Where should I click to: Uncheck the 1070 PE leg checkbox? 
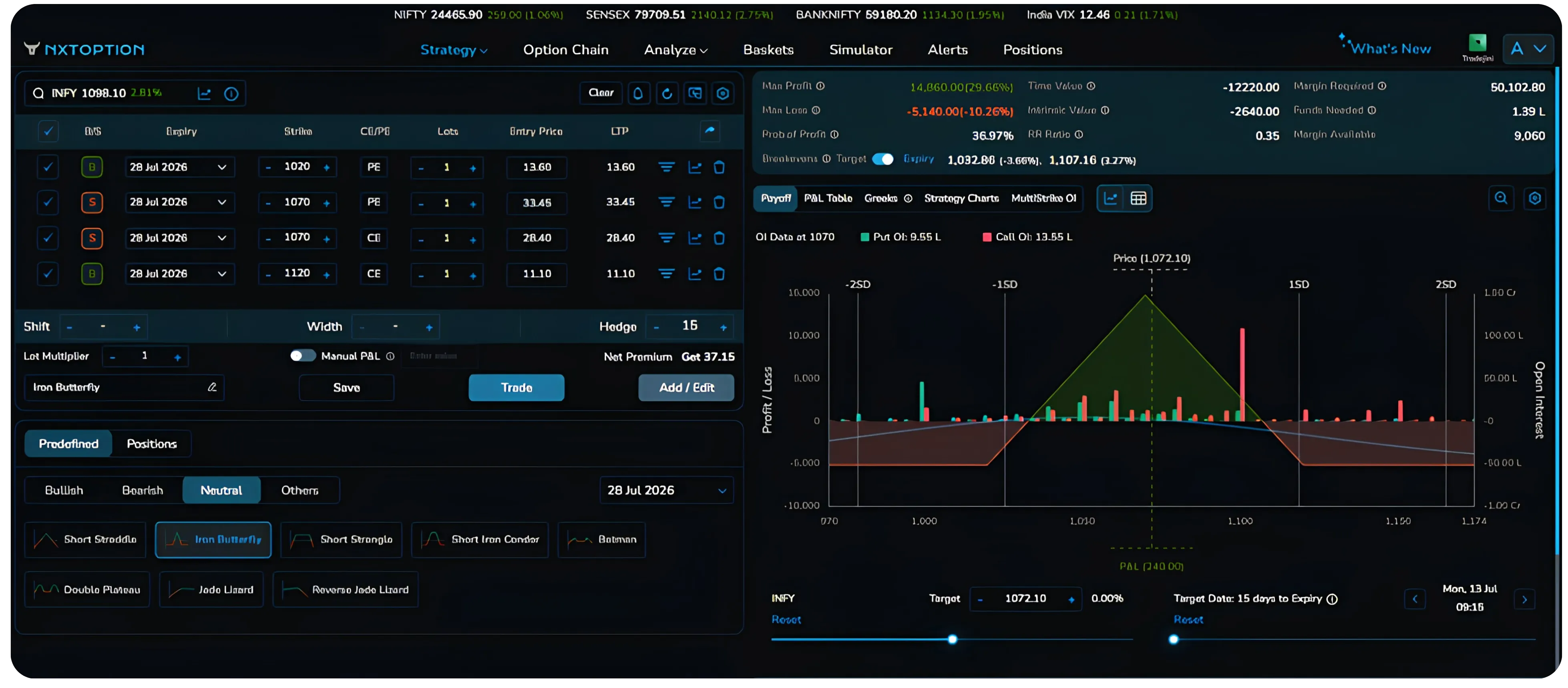coord(48,202)
